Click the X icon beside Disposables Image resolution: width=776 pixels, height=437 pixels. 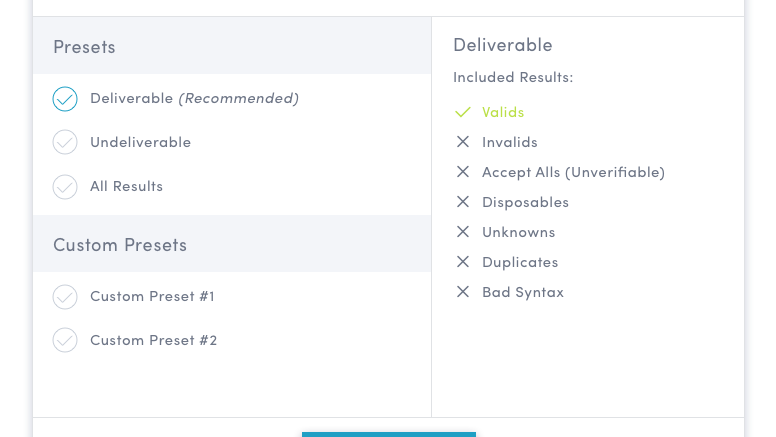click(x=462, y=202)
